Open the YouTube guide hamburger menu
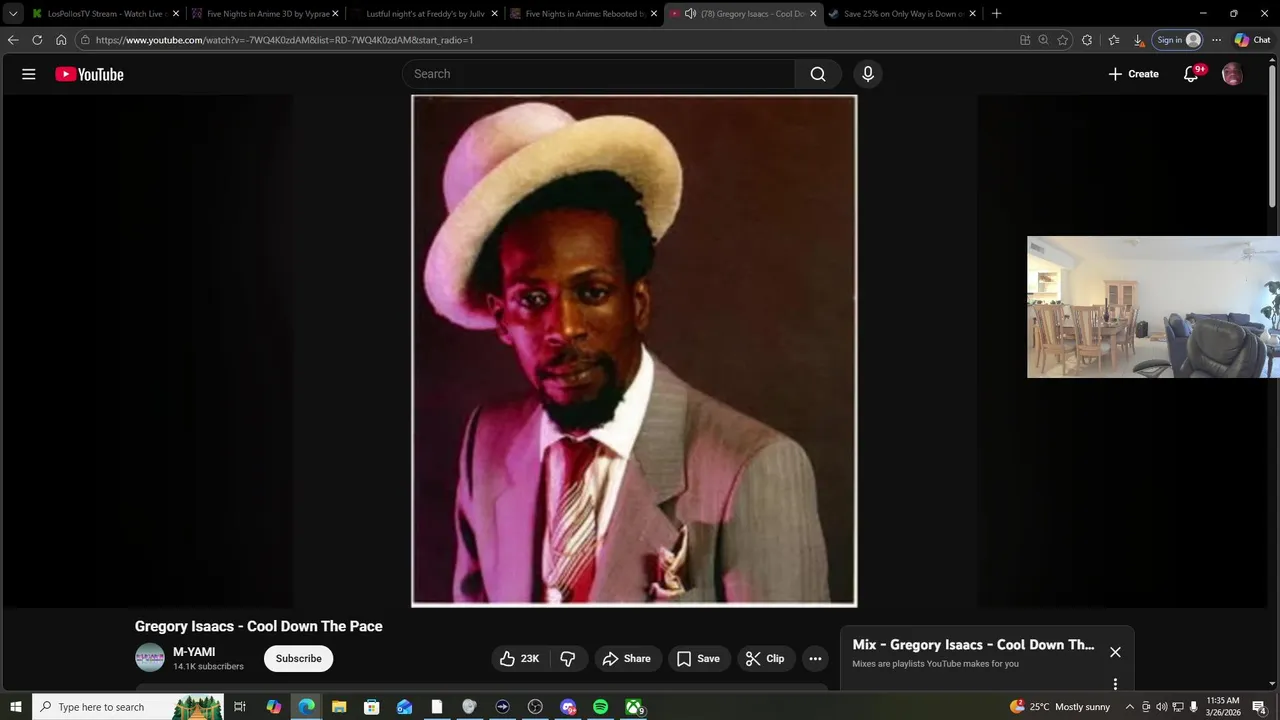This screenshot has width=1280, height=720. (x=29, y=74)
